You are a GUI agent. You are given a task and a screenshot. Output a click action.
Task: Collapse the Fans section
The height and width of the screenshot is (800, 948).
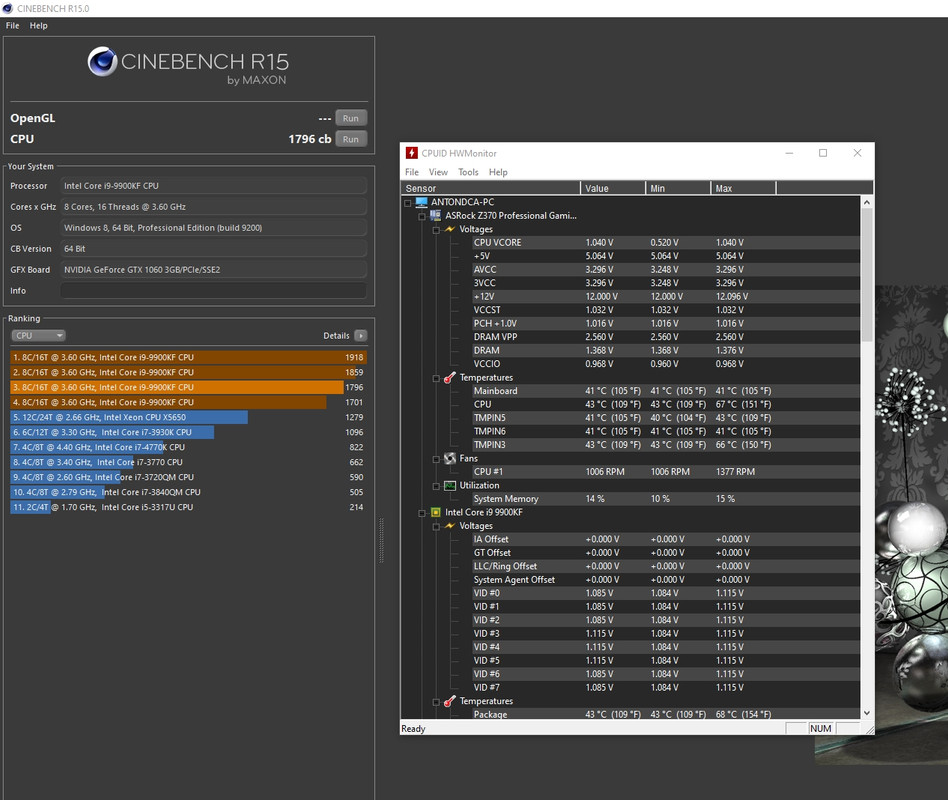[x=436, y=460]
